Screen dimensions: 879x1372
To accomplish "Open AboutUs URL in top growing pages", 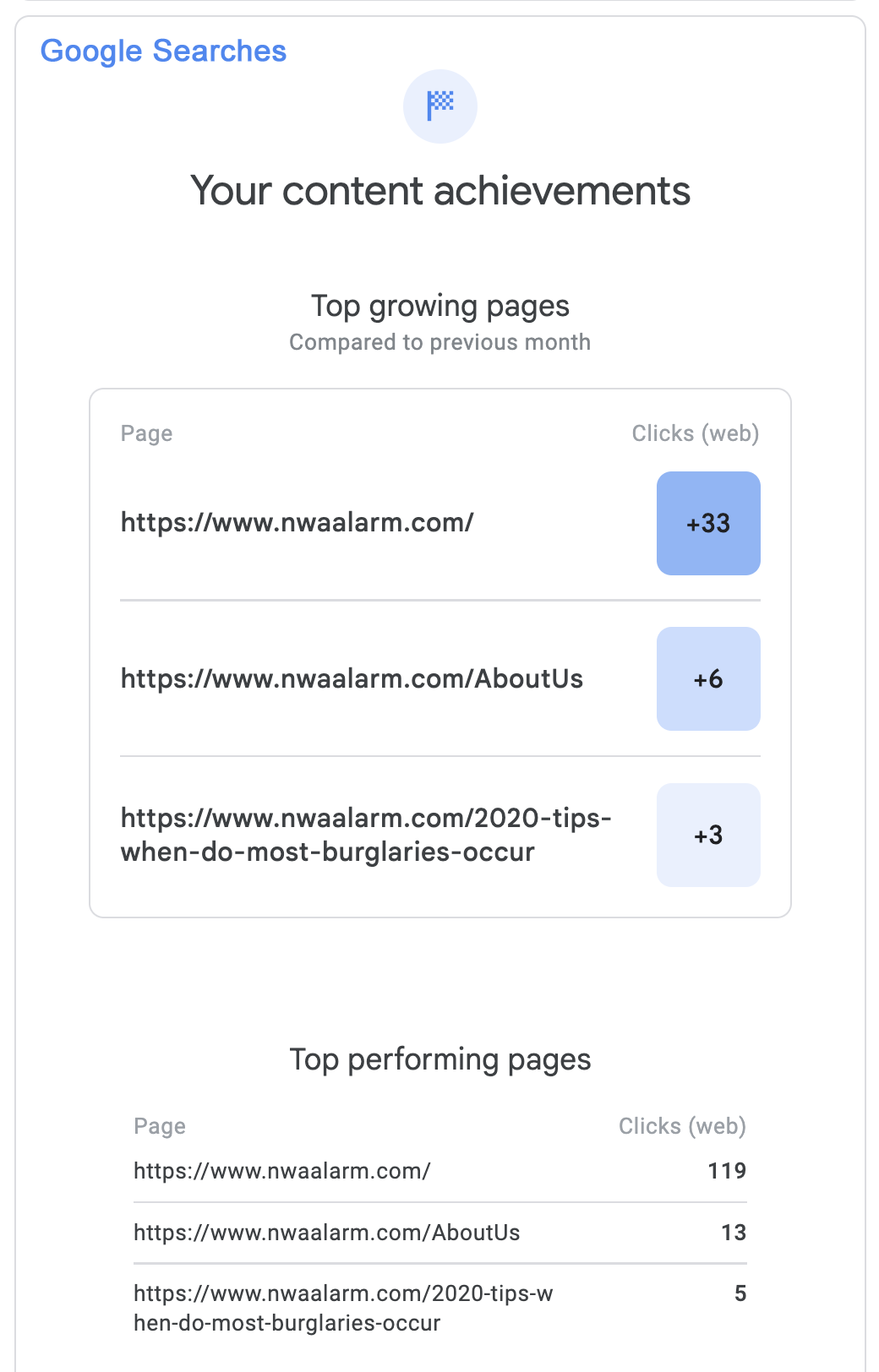I will (x=352, y=679).
